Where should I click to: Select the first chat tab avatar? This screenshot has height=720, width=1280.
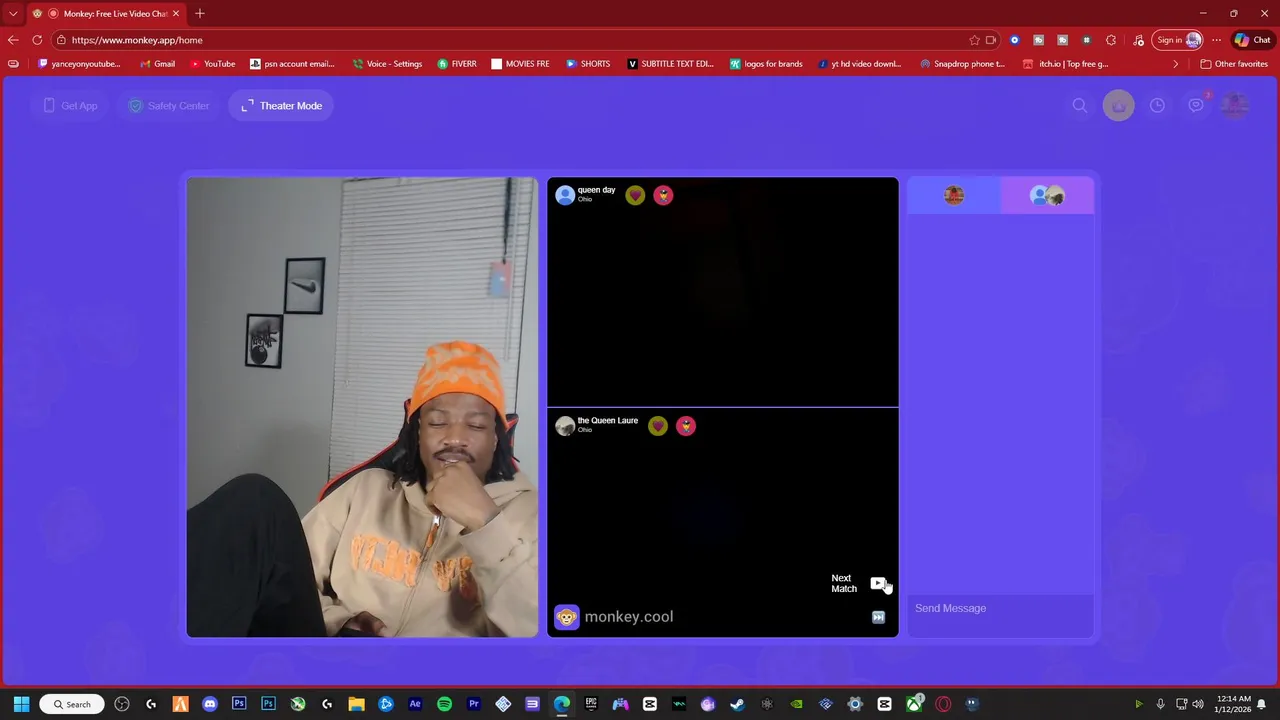coord(954,195)
